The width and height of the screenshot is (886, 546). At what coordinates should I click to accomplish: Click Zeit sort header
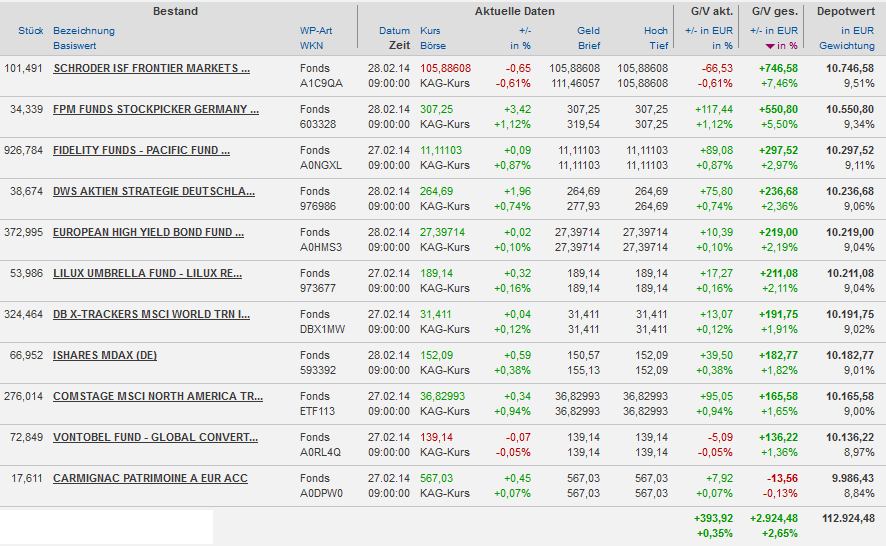click(399, 46)
